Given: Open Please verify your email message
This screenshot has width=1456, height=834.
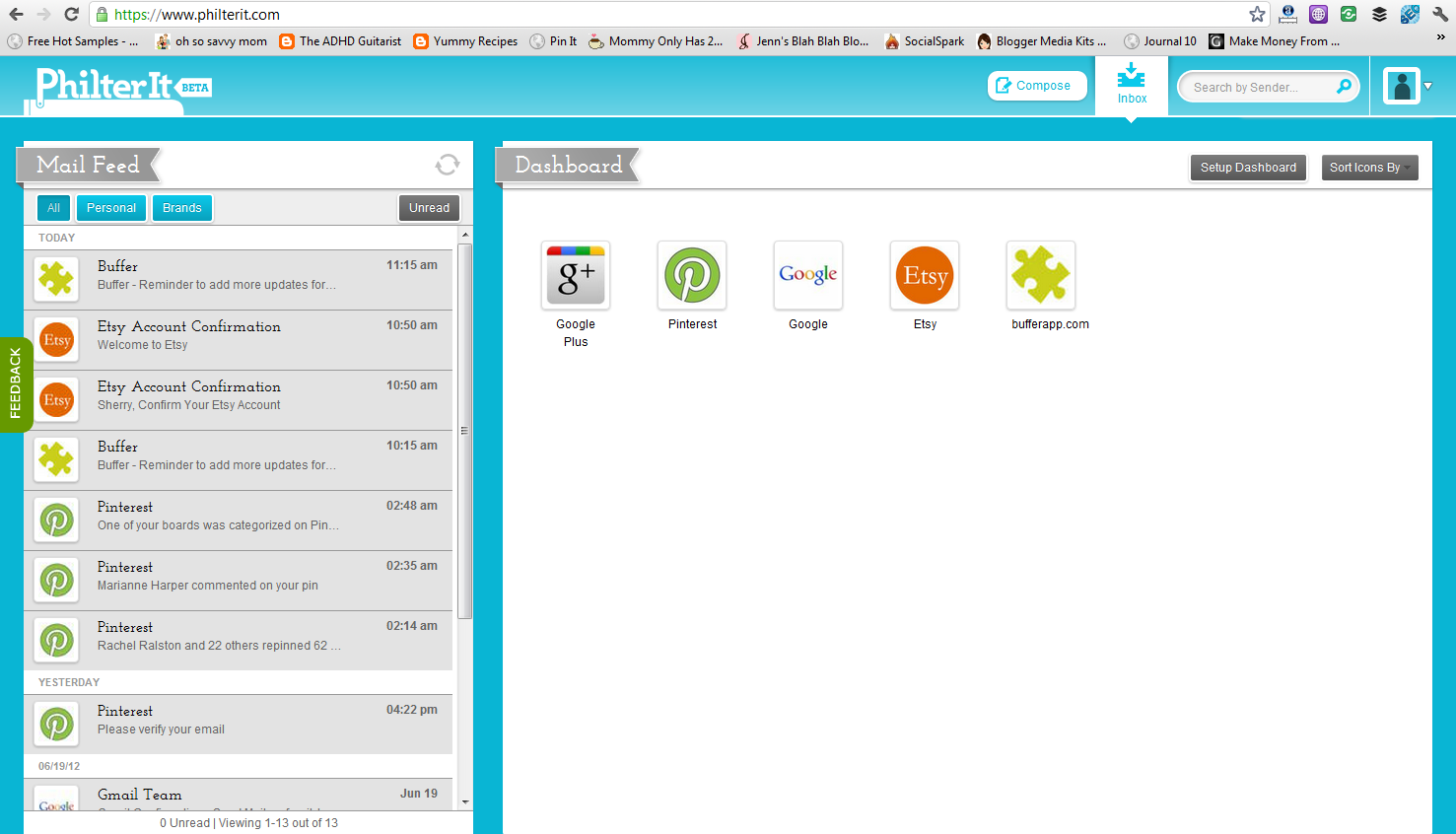Looking at the screenshot, I should pyautogui.click(x=238, y=725).
